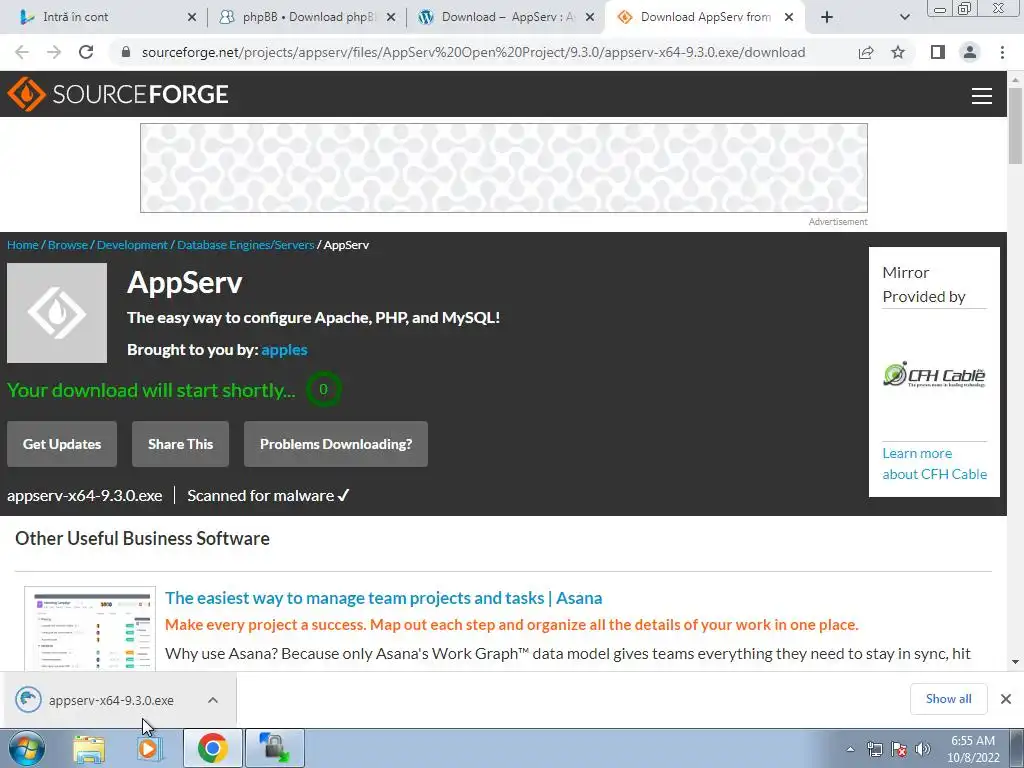
Task: Click the Problems Downloading? button
Action: tap(336, 444)
